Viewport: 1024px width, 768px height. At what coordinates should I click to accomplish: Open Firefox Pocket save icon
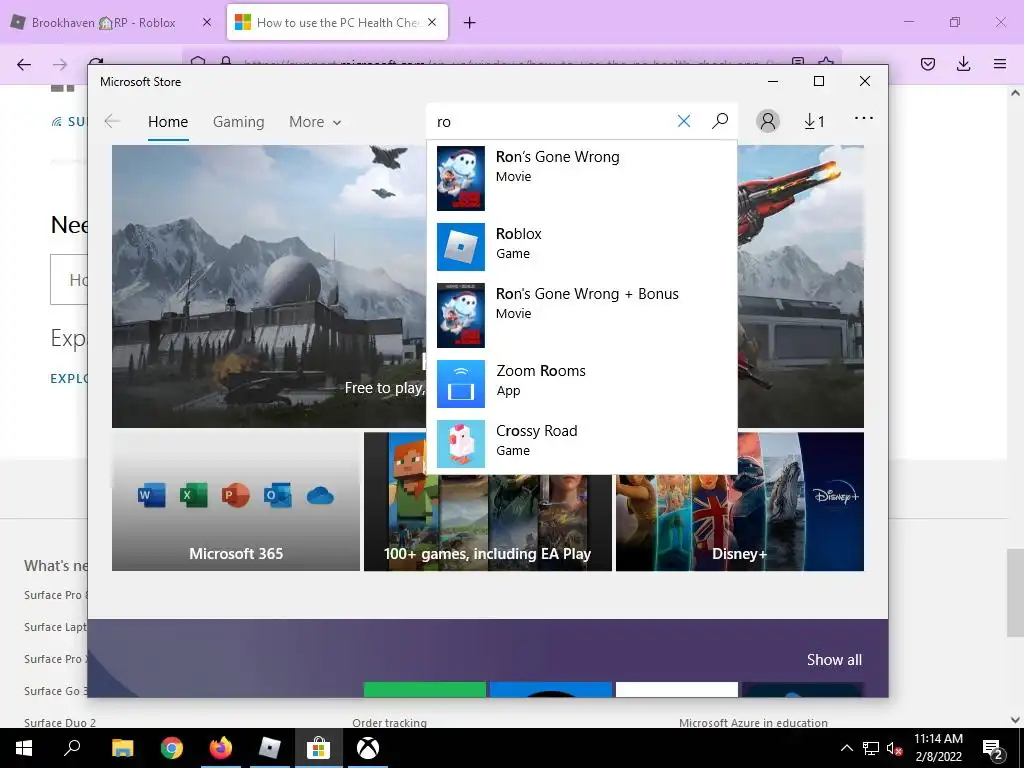pos(927,64)
